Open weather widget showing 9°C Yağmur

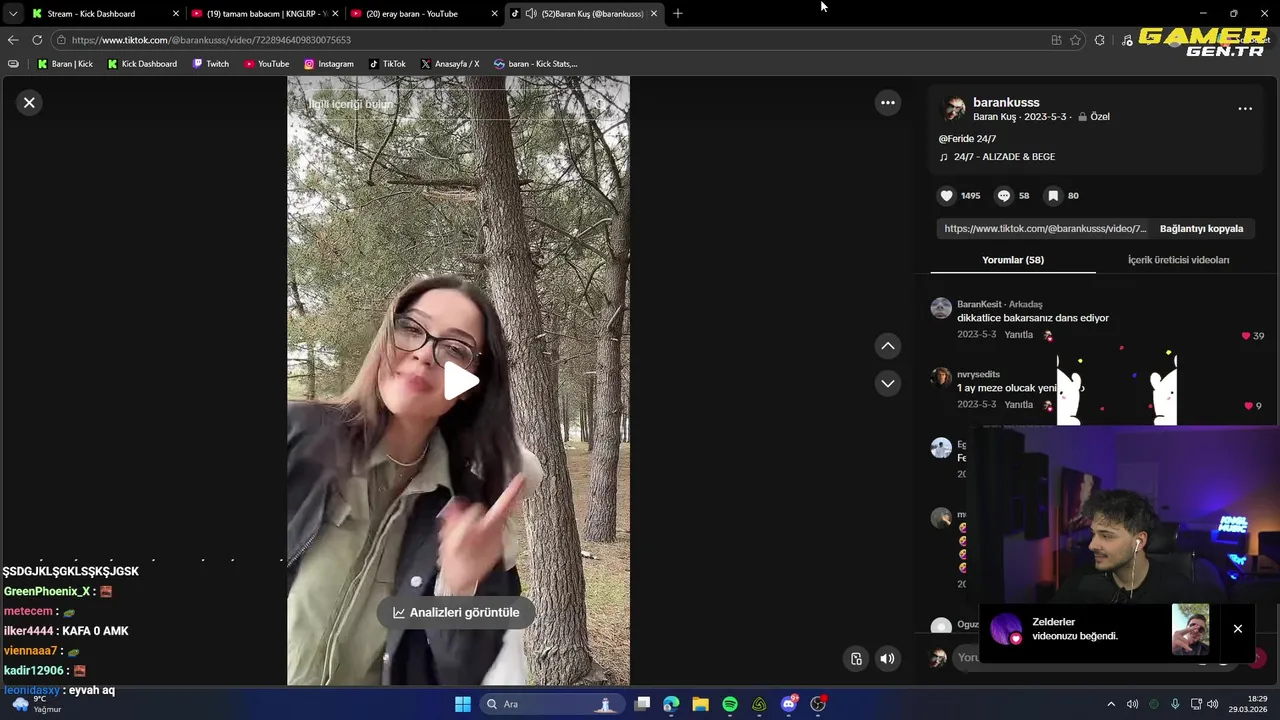point(35,704)
